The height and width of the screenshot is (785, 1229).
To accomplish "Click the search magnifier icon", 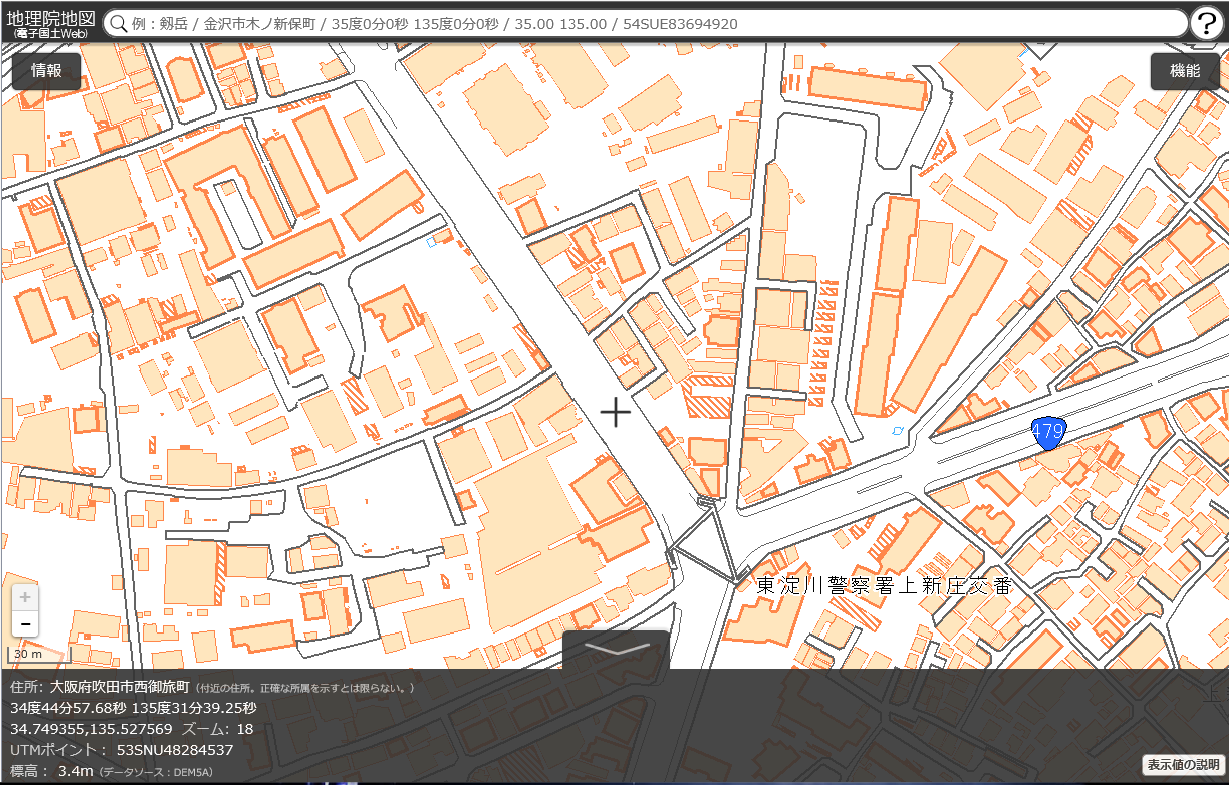I will coord(118,24).
